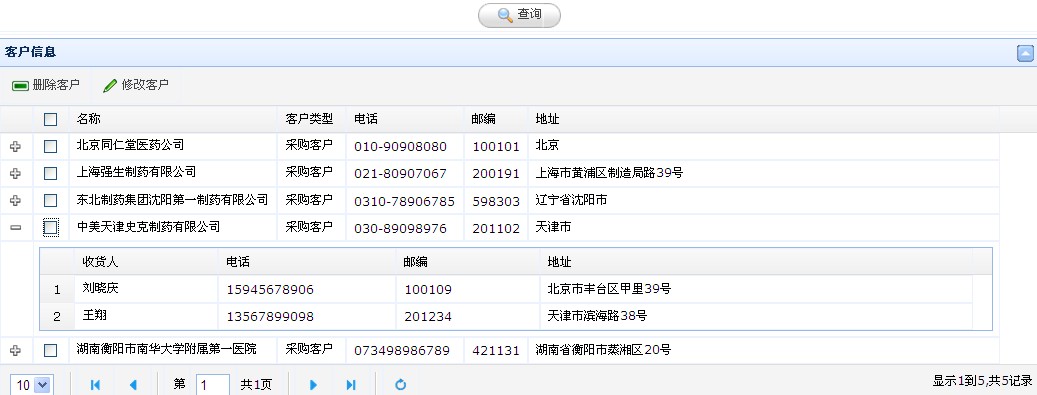Click the 查询 search button
1037x395 pixels.
click(x=519, y=15)
